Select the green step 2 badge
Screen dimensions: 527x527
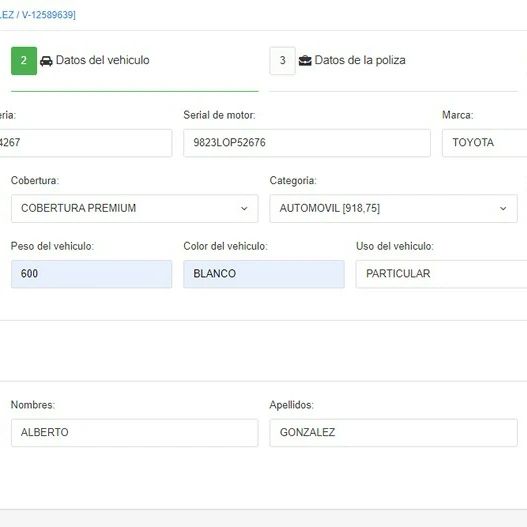point(24,61)
